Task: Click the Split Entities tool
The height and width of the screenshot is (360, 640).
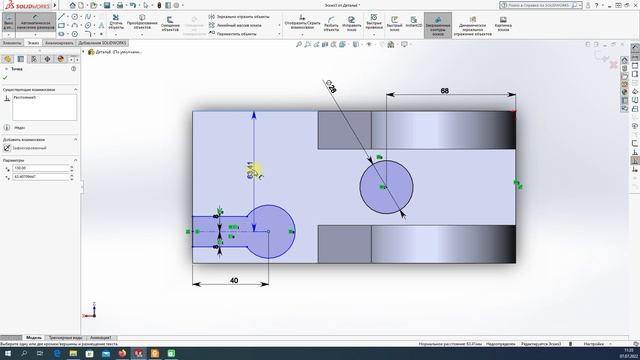Action: [331, 24]
